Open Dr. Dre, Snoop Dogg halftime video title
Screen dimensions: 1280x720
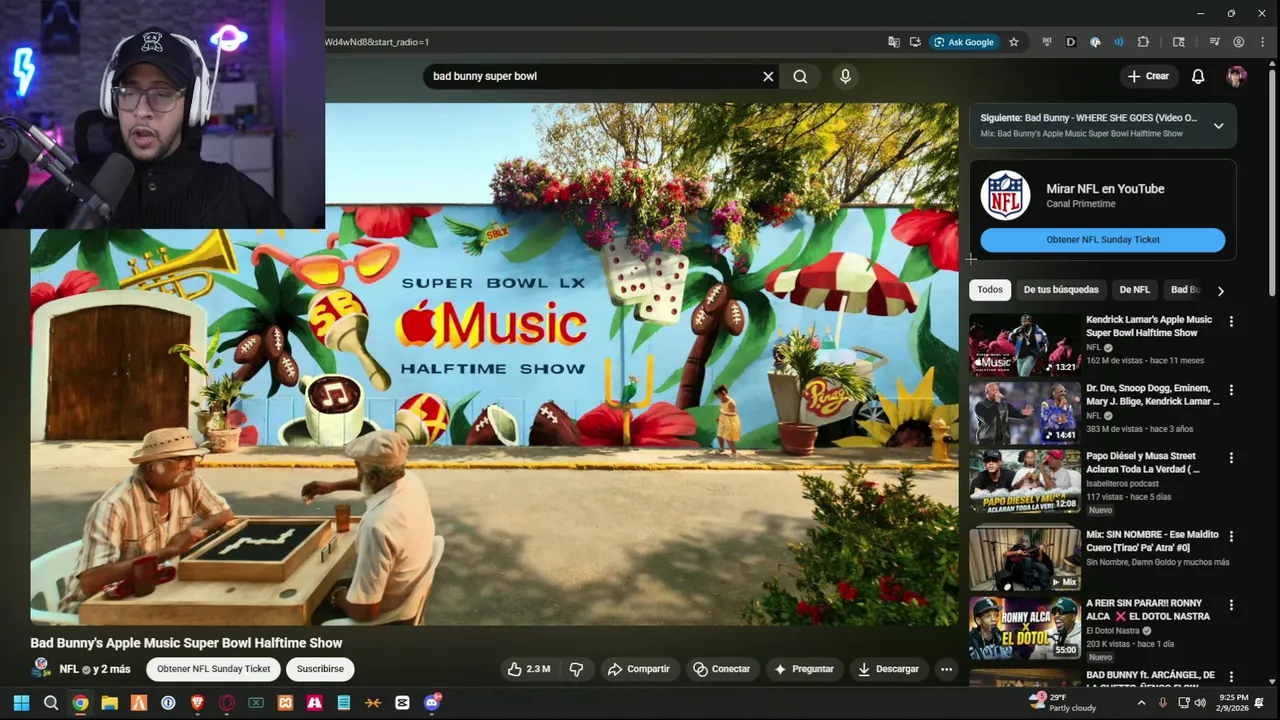pyautogui.click(x=1152, y=394)
